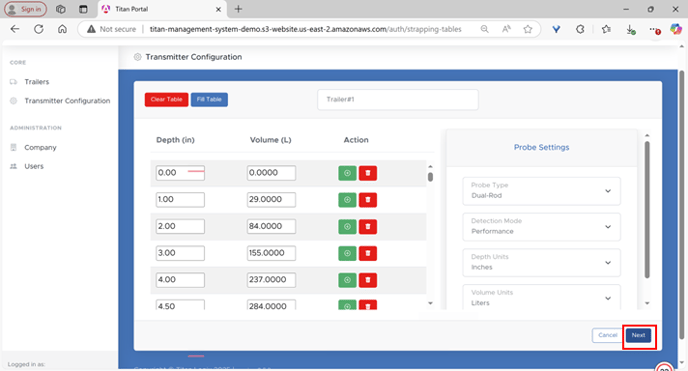The height and width of the screenshot is (371, 688).
Task: Add a row after the 2.00 depth row
Action: coord(347,227)
